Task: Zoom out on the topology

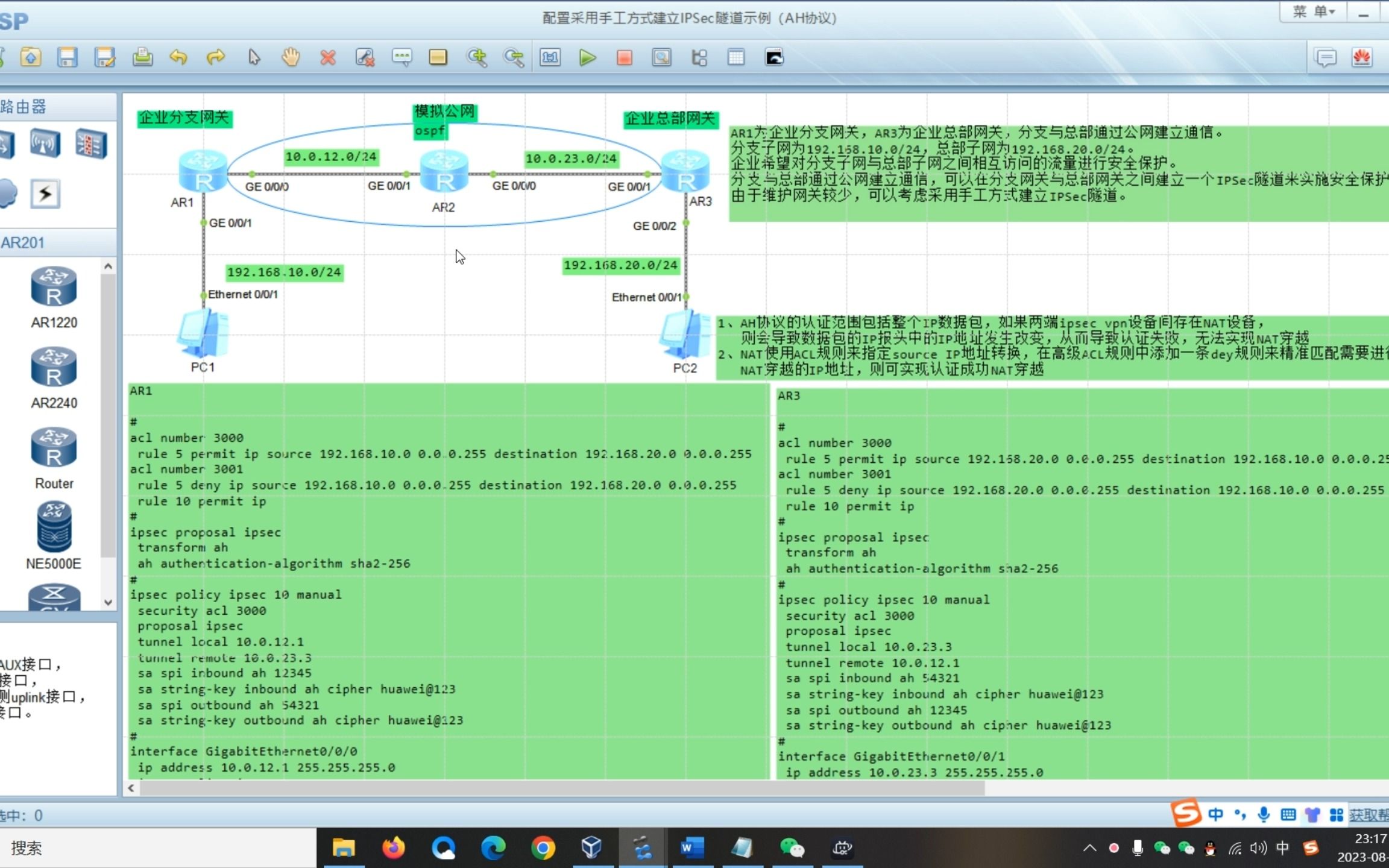Action: 514,58
